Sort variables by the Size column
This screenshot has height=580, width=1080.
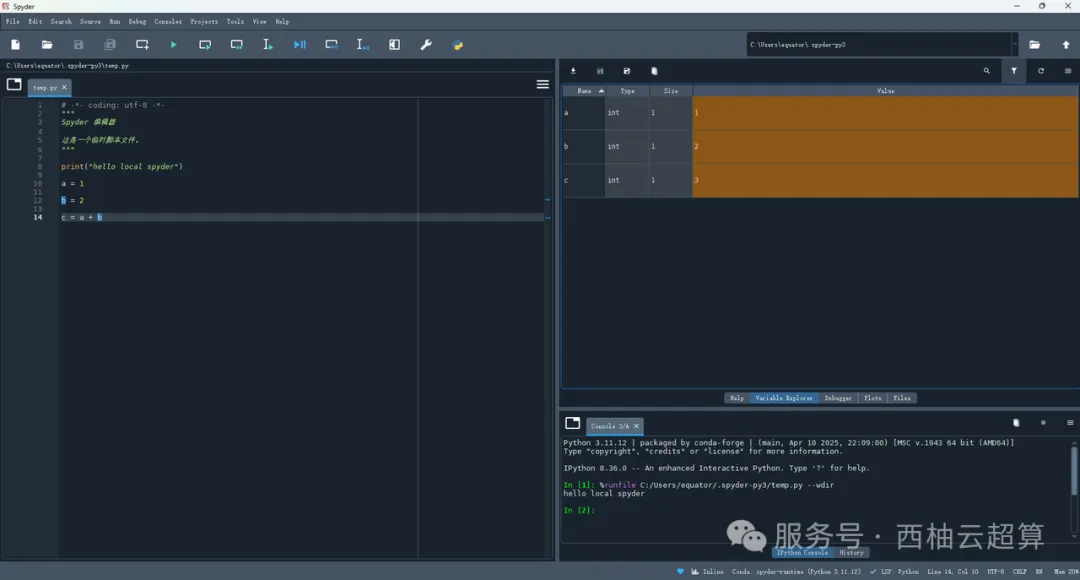tap(671, 91)
